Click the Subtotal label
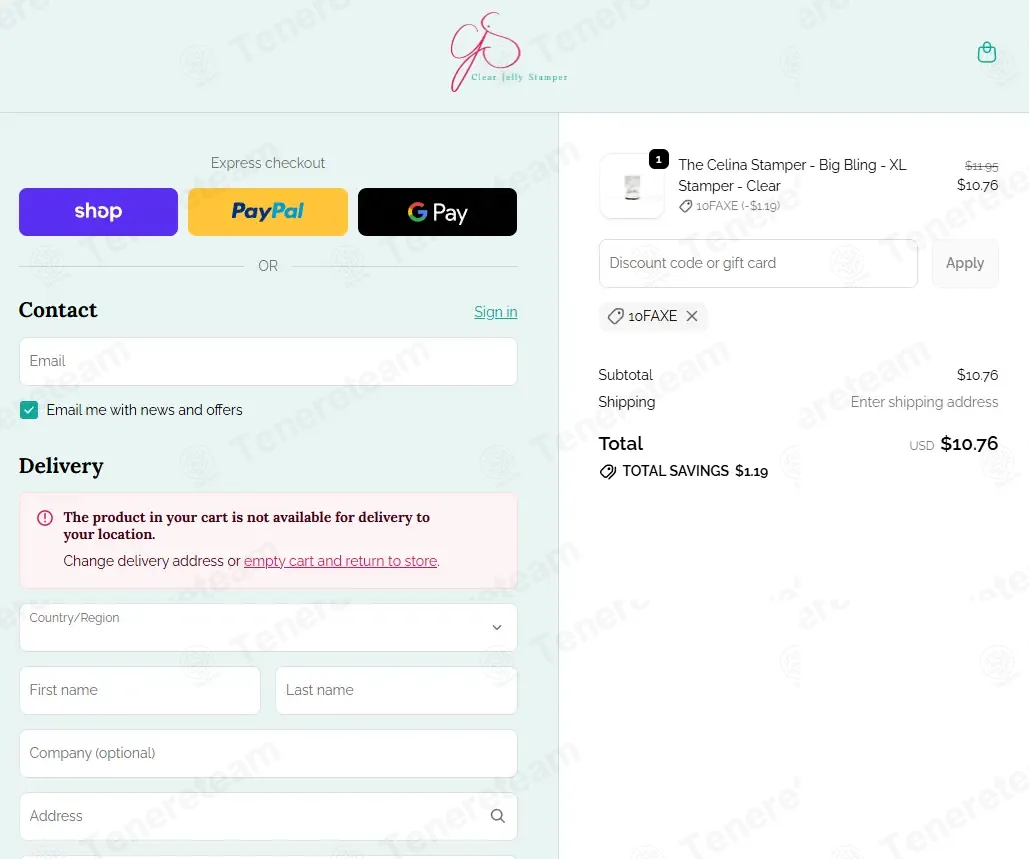1029x859 pixels. (625, 375)
